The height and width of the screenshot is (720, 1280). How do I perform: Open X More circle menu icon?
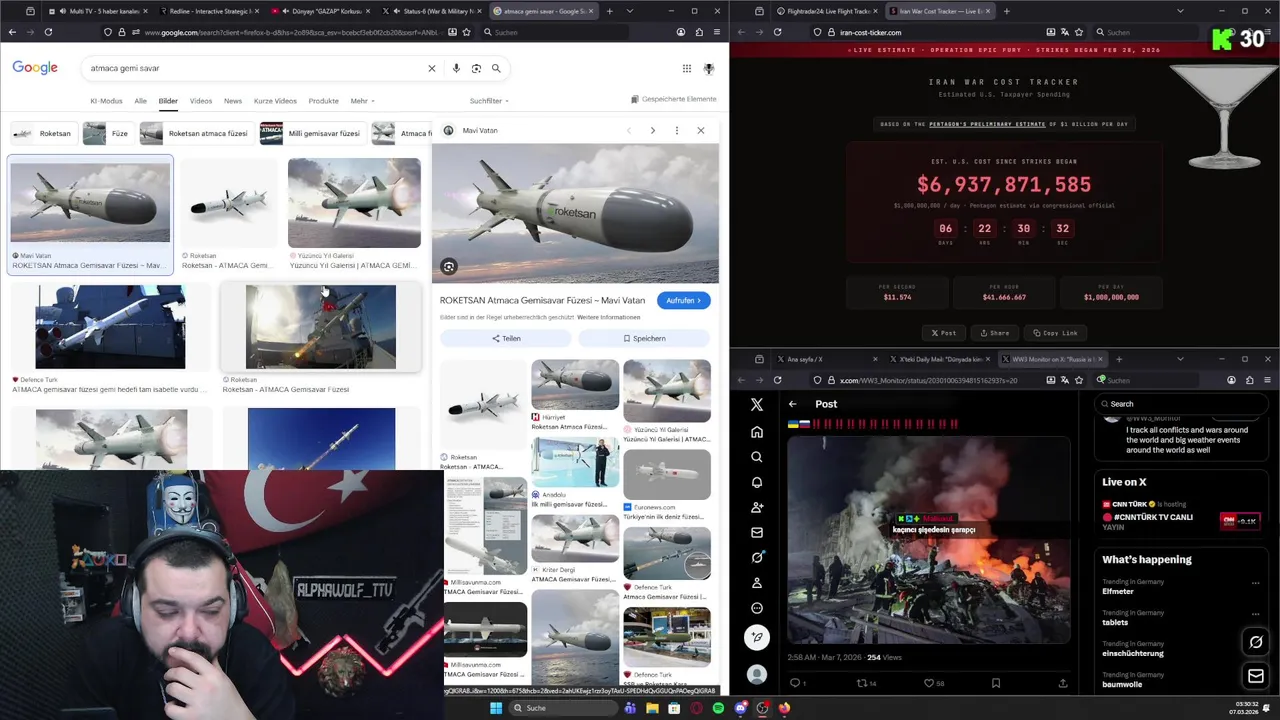757,608
